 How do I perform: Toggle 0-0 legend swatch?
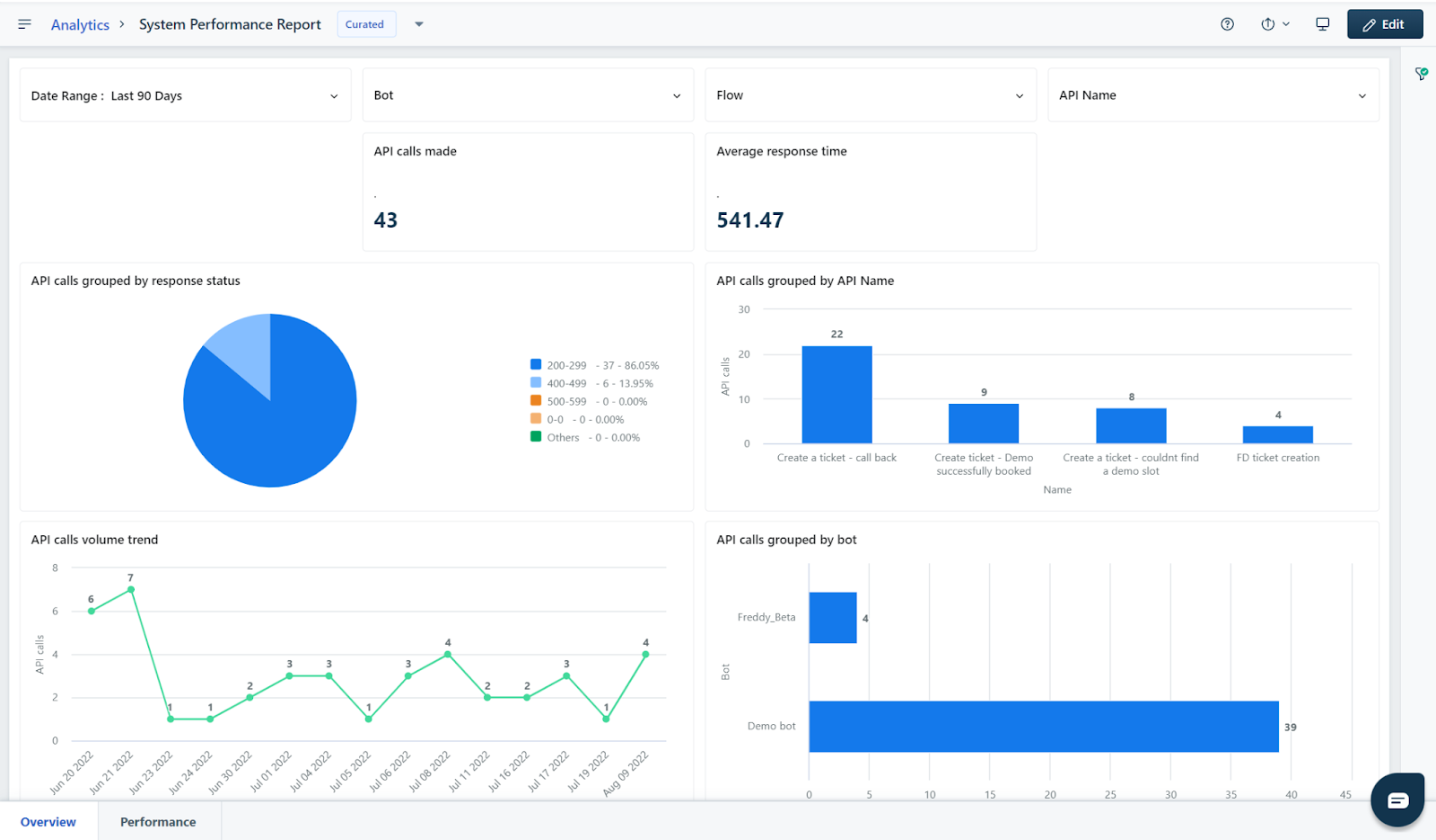pyautogui.click(x=535, y=419)
